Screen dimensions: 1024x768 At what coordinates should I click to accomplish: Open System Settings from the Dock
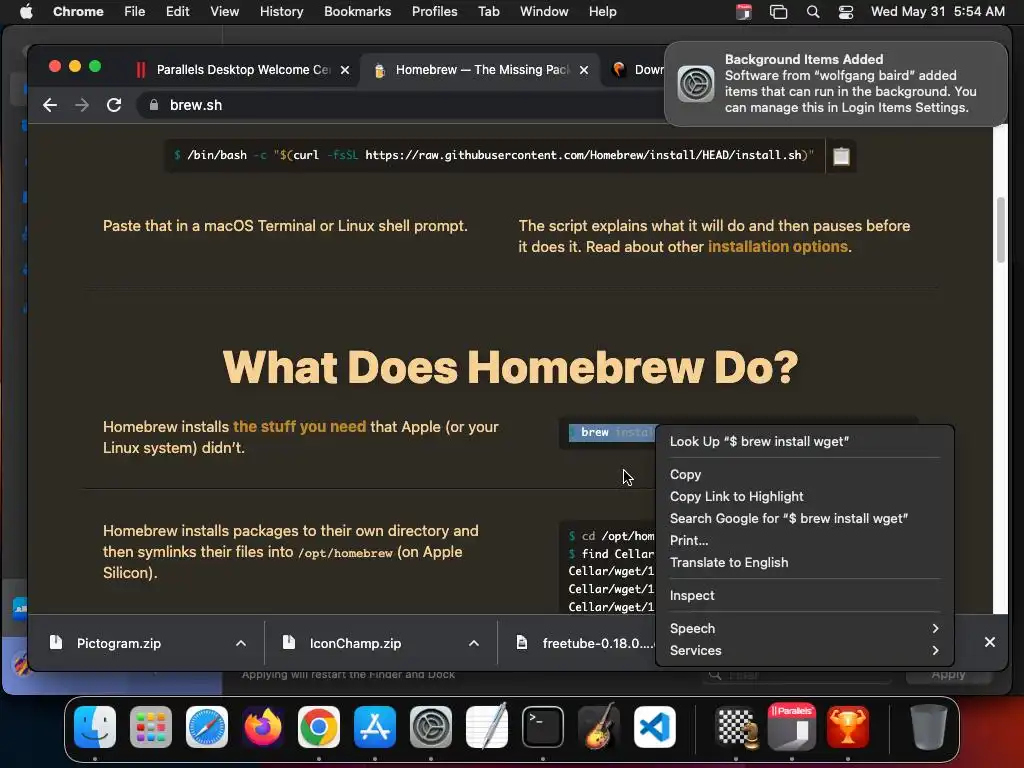coord(431,727)
